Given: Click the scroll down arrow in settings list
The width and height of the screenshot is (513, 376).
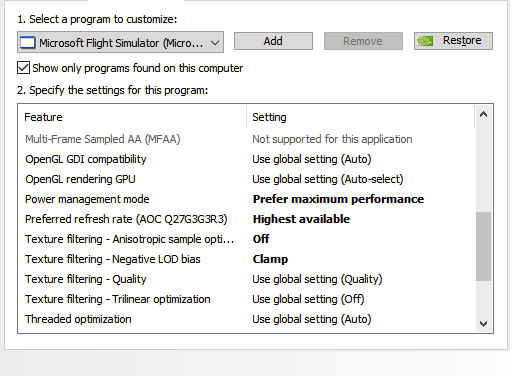Looking at the screenshot, I should (483, 323).
